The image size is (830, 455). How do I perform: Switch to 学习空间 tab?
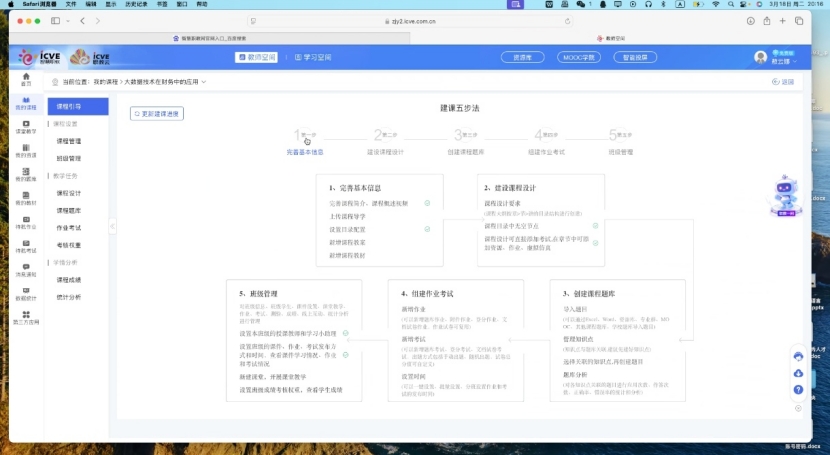click(311, 57)
